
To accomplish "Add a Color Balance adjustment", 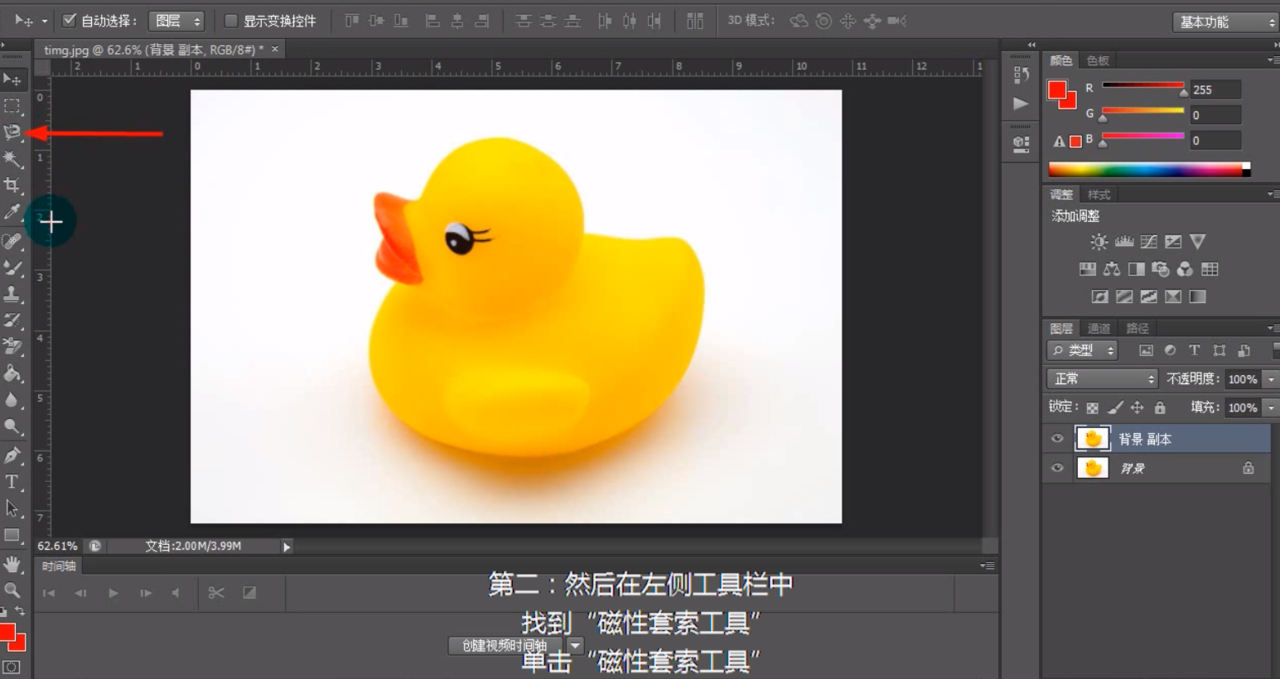I will (x=1112, y=269).
